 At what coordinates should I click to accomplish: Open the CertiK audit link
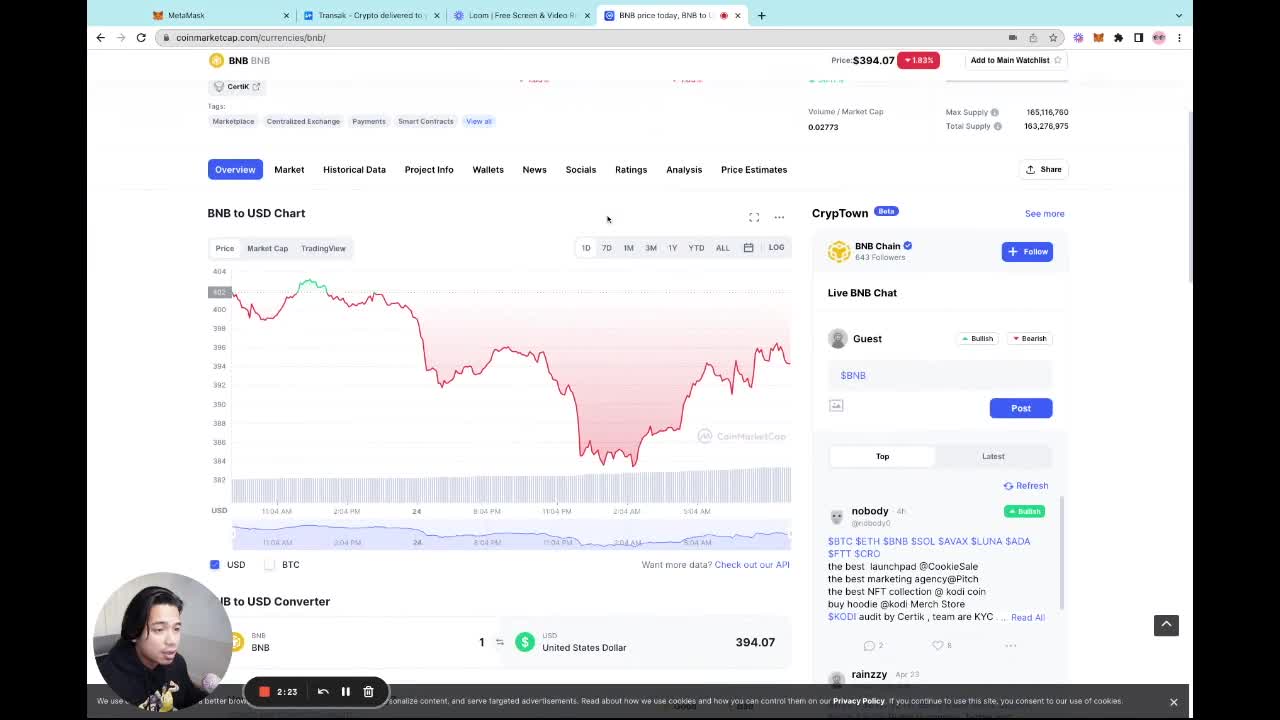[237, 87]
